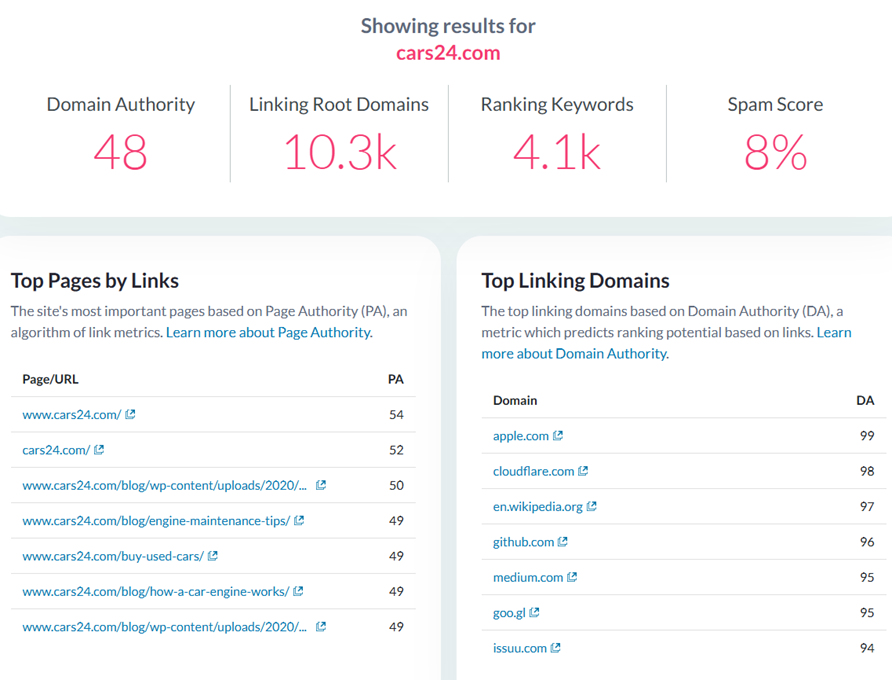The width and height of the screenshot is (892, 680).
Task: Click the pink cars24.com heading
Action: (447, 53)
